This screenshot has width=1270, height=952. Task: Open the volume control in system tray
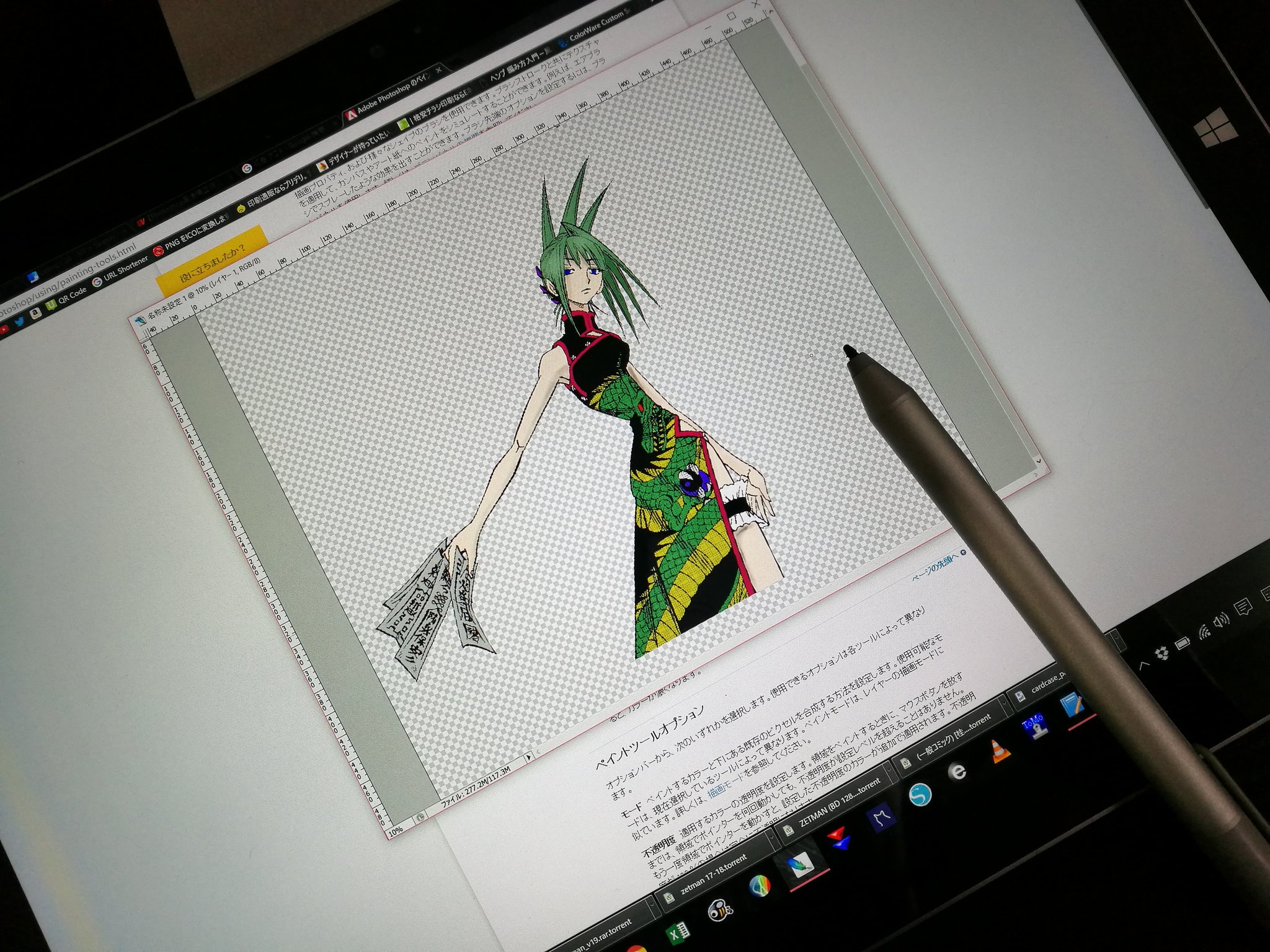pyautogui.click(x=1222, y=619)
